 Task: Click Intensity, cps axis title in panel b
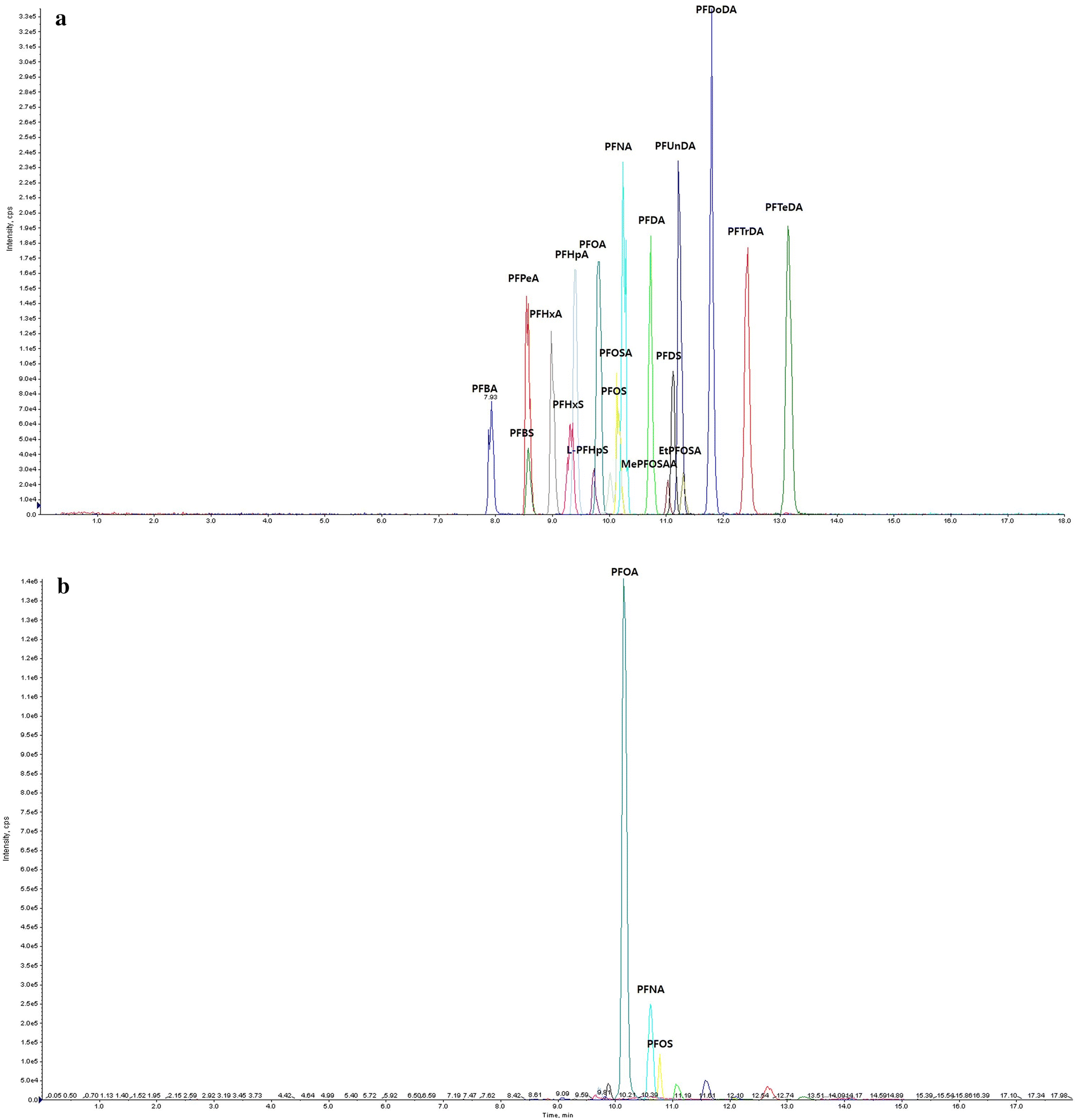[6, 838]
